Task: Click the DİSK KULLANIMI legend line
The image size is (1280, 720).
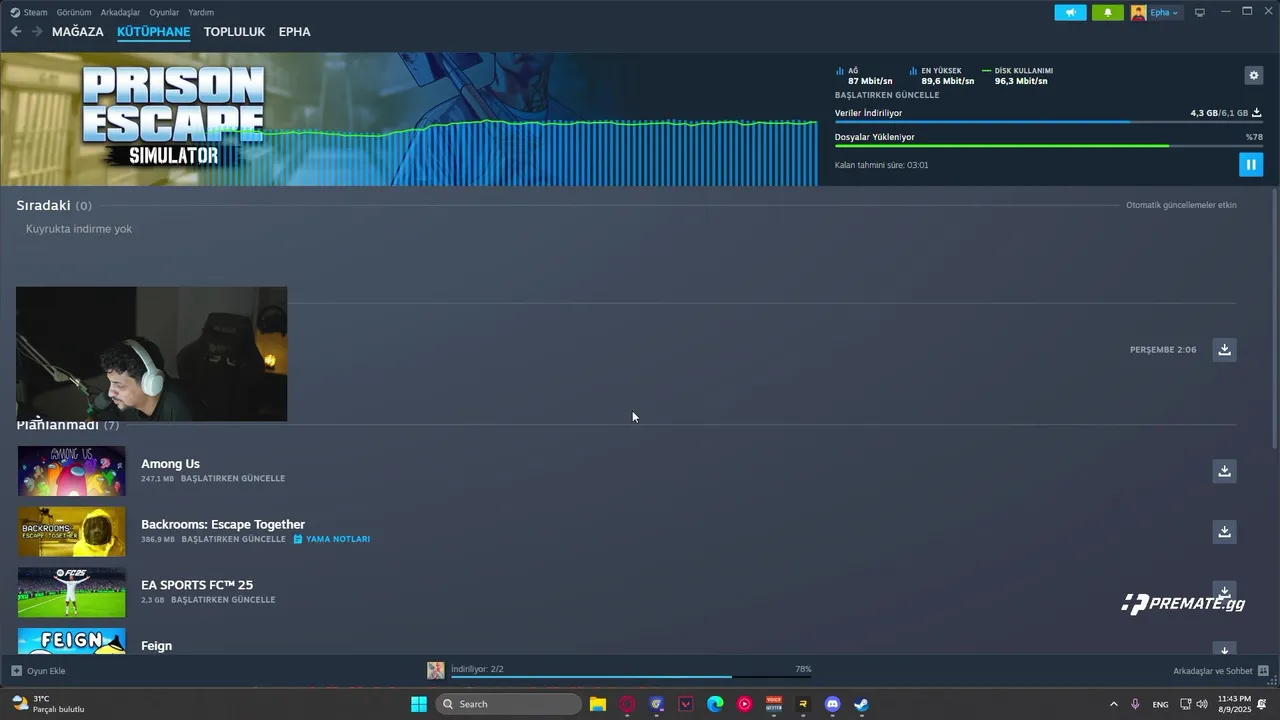Action: pos(987,71)
